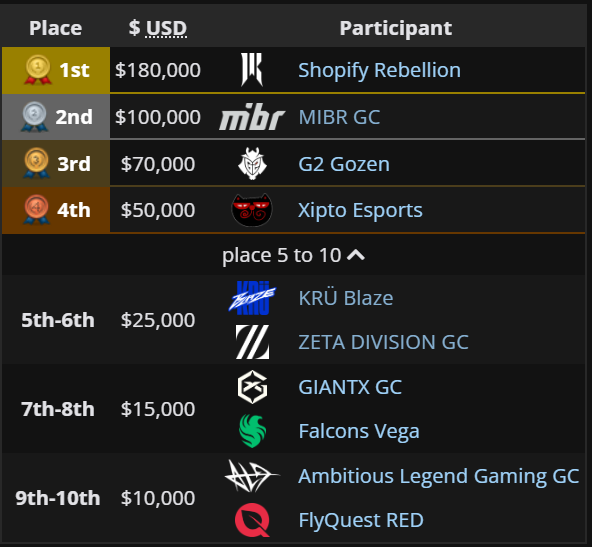Click the MIBR logo icon
Screen dimensions: 592x547
tap(252, 117)
